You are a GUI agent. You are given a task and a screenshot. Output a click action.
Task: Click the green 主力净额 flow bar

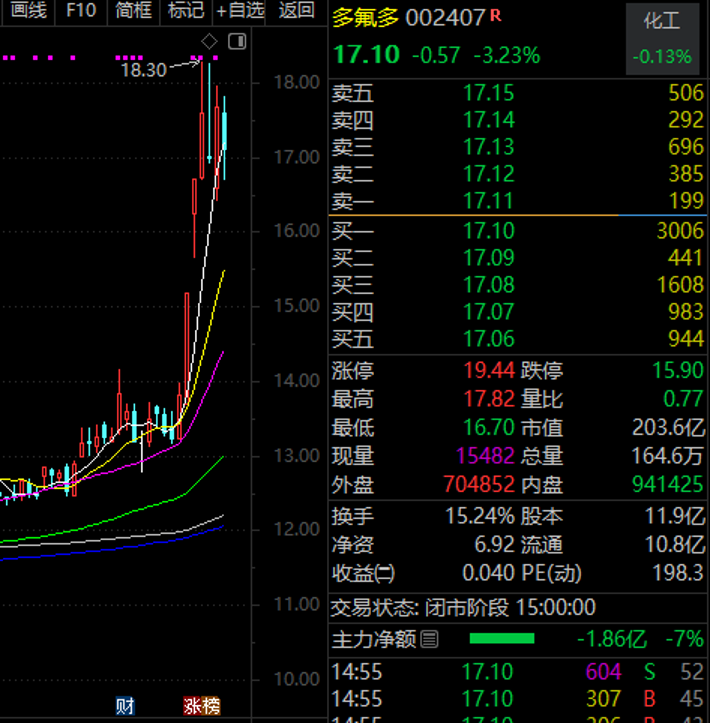tap(502, 639)
